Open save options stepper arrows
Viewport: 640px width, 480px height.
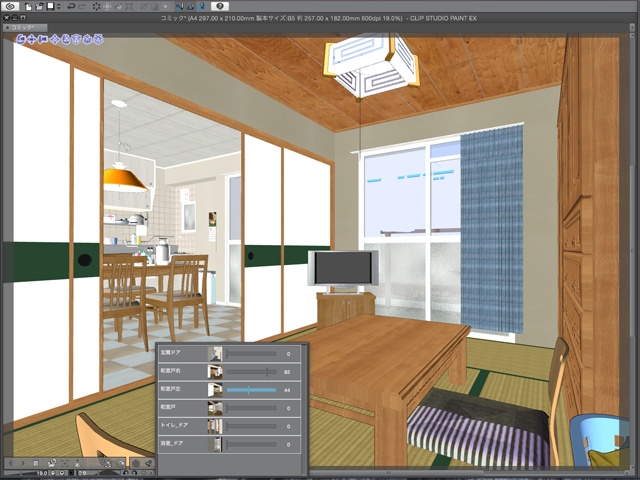tap(58, 7)
